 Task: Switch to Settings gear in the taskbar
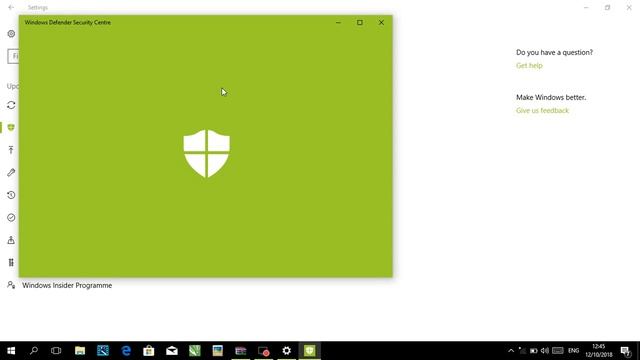click(287, 351)
